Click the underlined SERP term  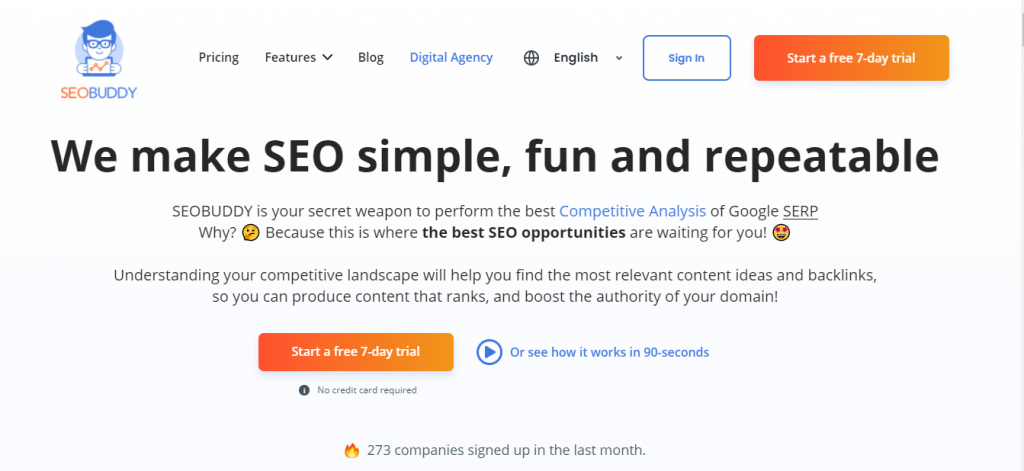800,211
